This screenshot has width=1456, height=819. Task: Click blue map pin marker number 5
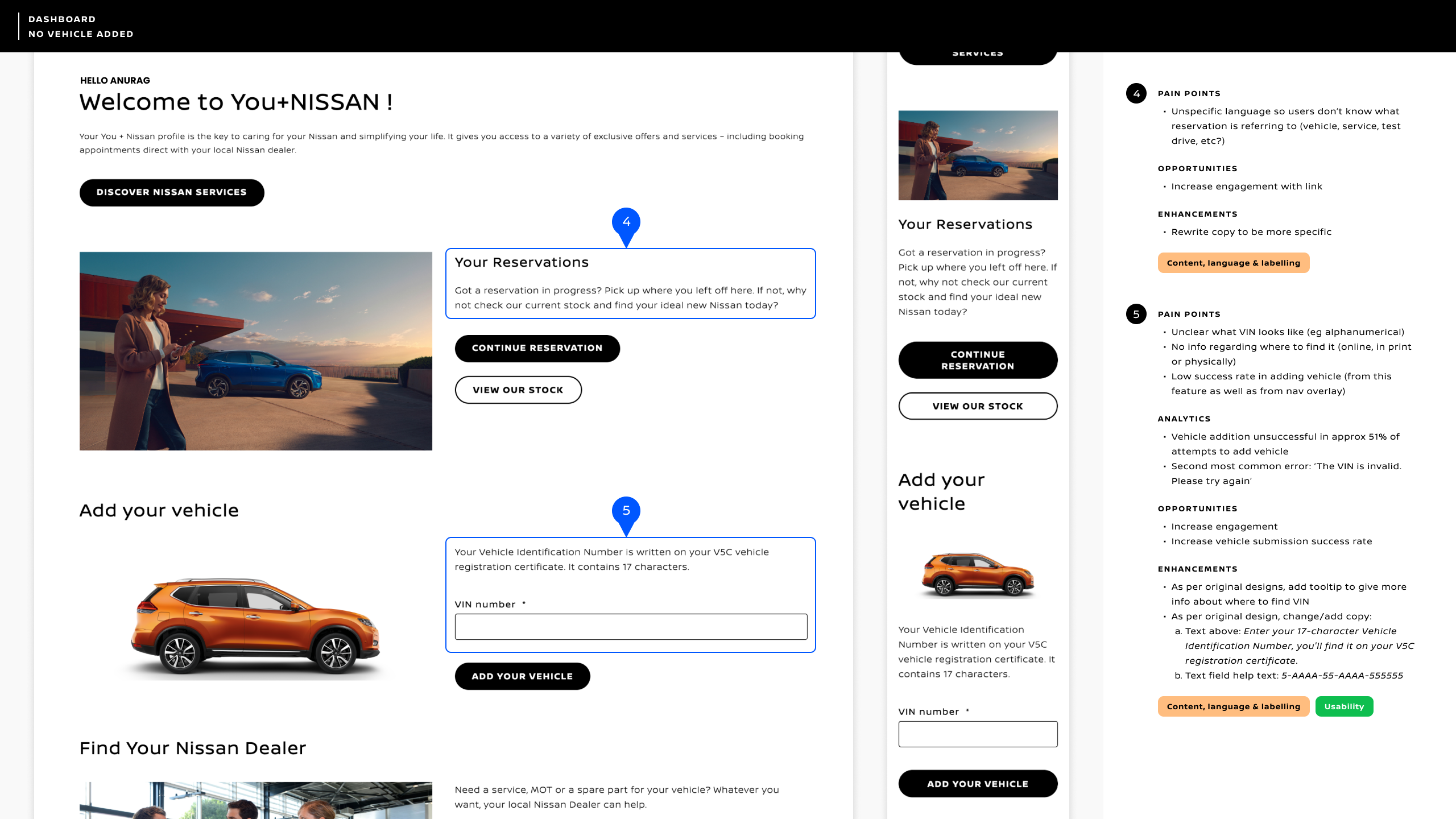626,512
